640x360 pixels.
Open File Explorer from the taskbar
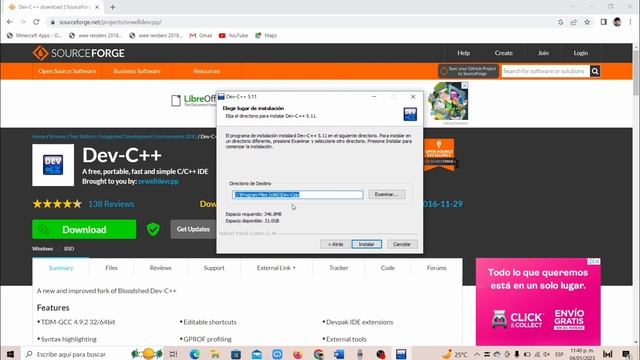pyautogui.click(x=215, y=354)
